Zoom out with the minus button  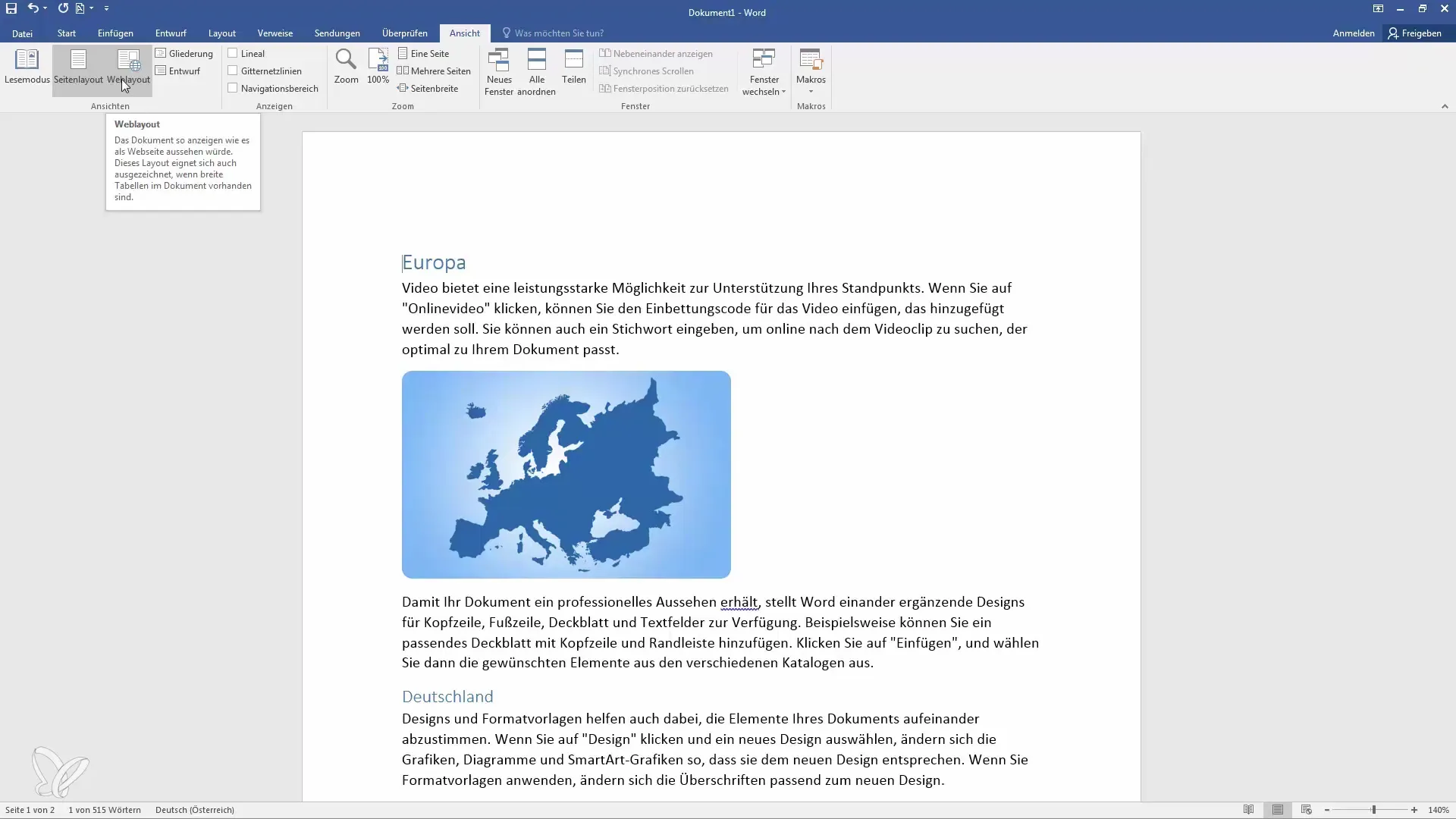1327,810
